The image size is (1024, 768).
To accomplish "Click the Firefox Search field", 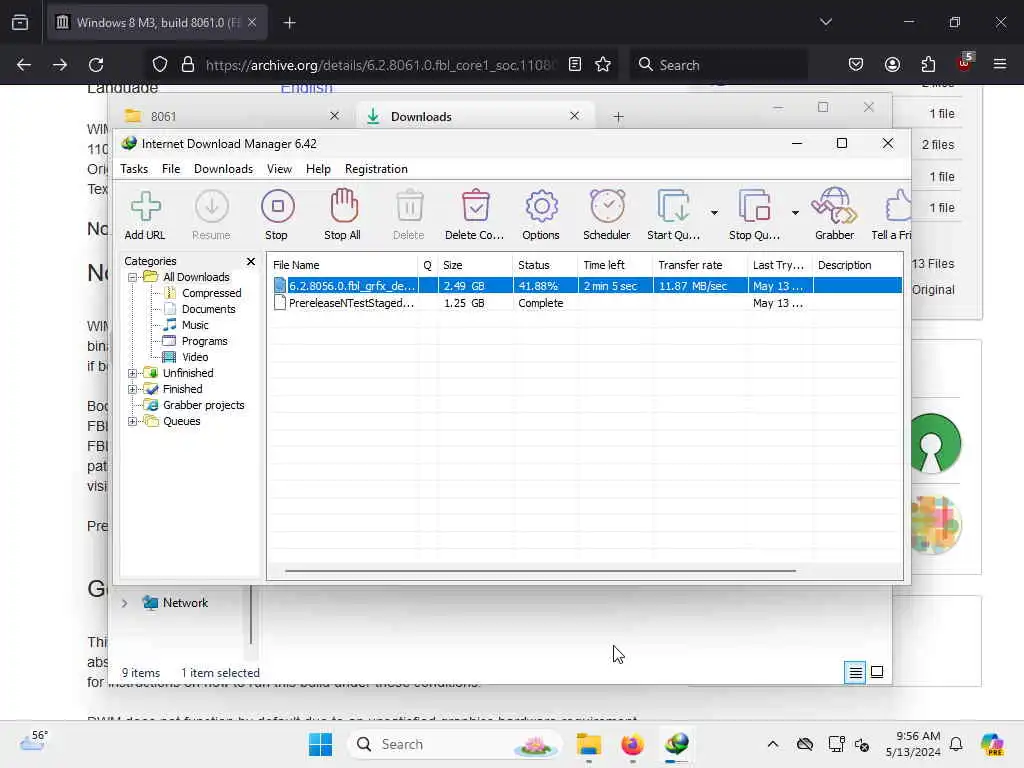I will (x=718, y=65).
